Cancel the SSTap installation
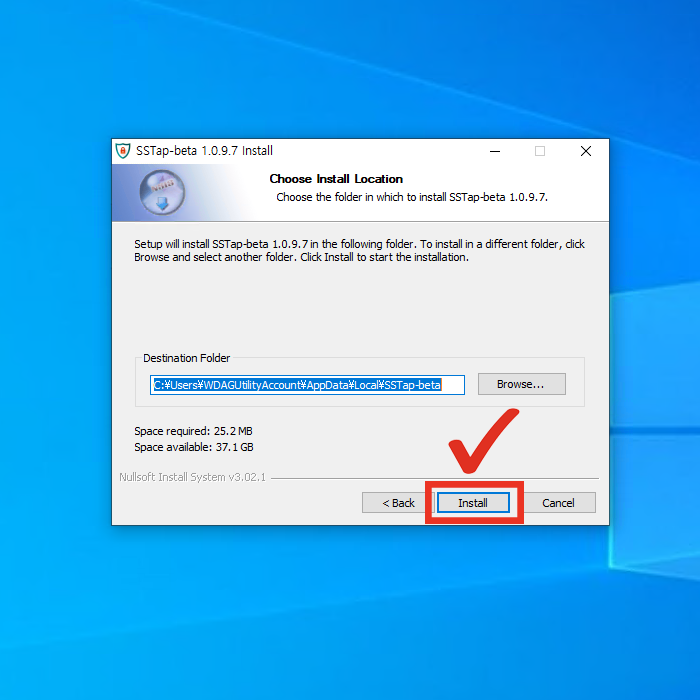 pos(558,503)
